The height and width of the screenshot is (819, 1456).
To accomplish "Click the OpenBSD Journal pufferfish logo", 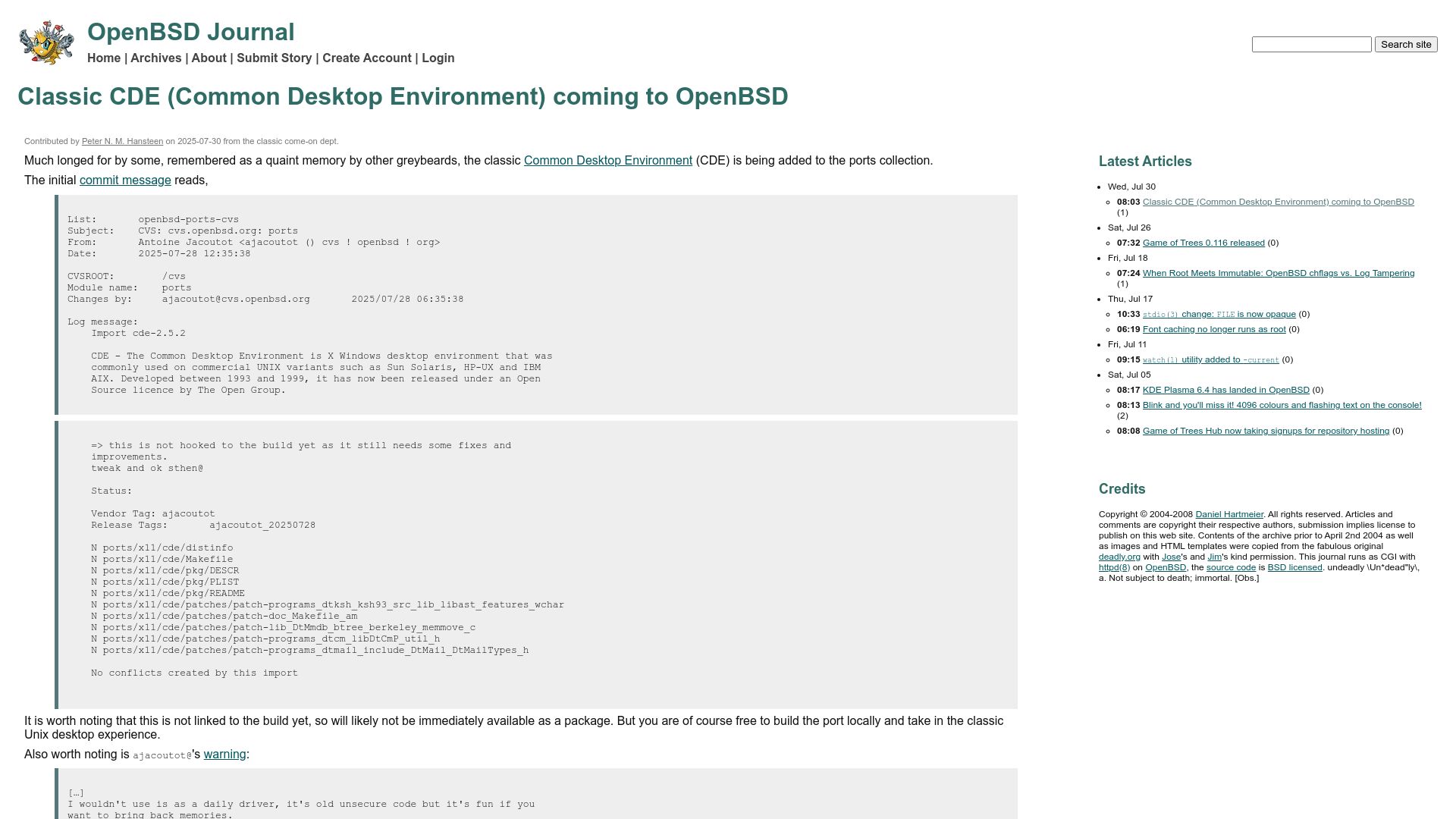I will (46, 42).
